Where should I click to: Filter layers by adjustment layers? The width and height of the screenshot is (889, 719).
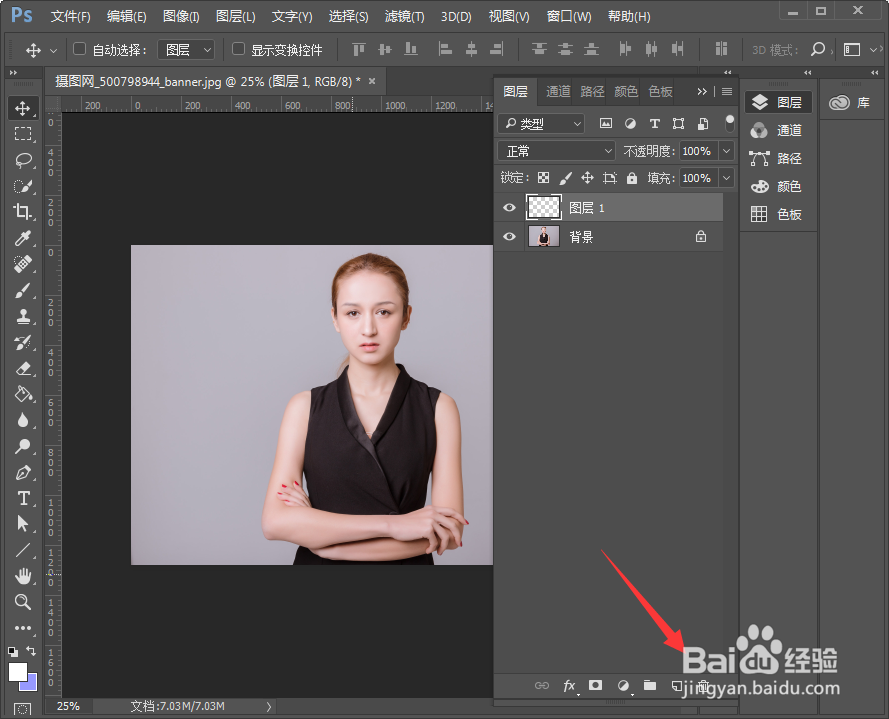[630, 123]
